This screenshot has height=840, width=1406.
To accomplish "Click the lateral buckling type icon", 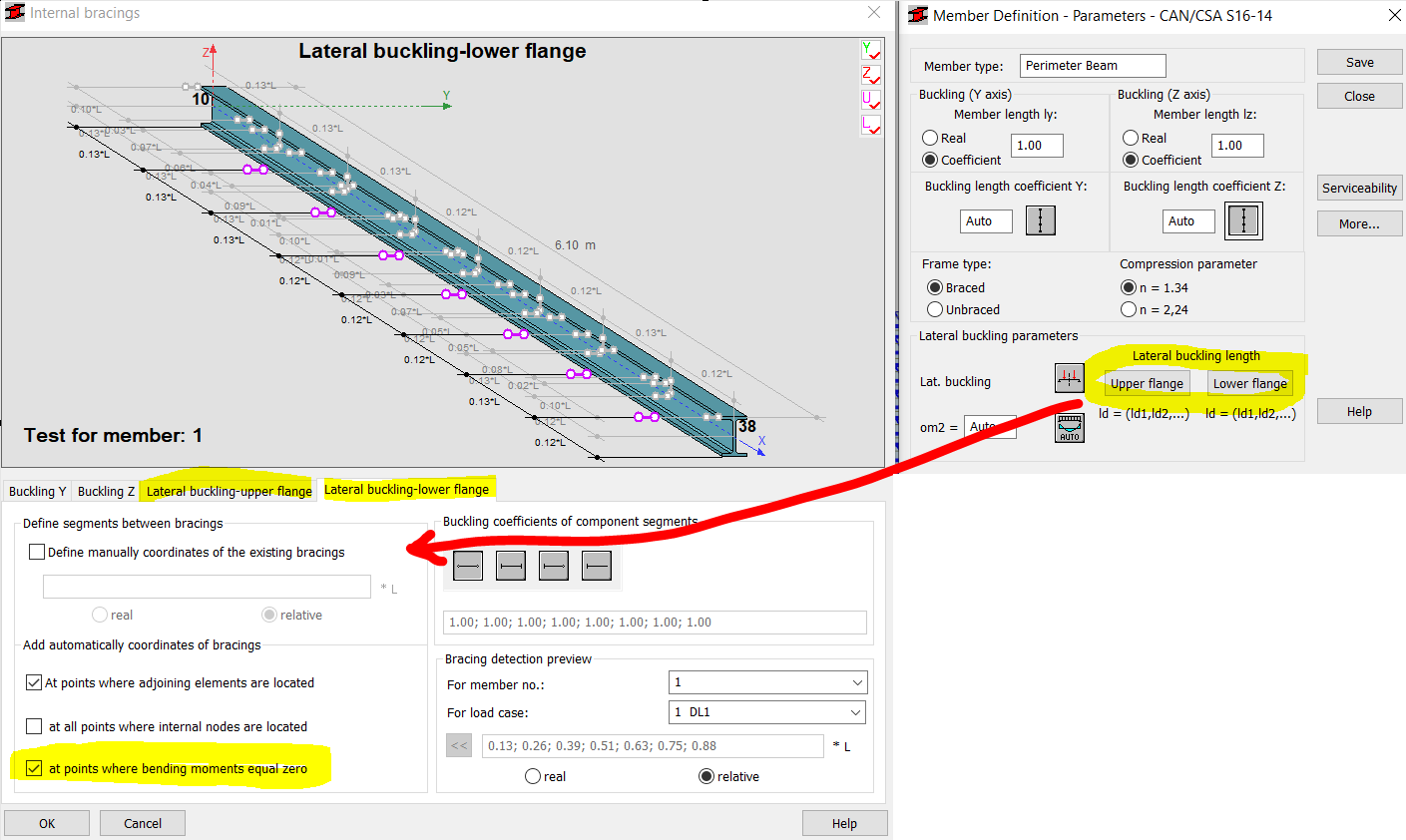I will pyautogui.click(x=1070, y=378).
